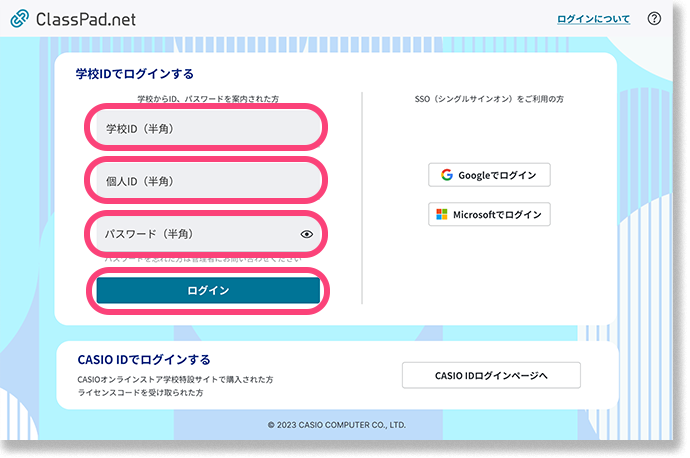Open help via the question mark icon
The image size is (690, 458).
point(654,18)
